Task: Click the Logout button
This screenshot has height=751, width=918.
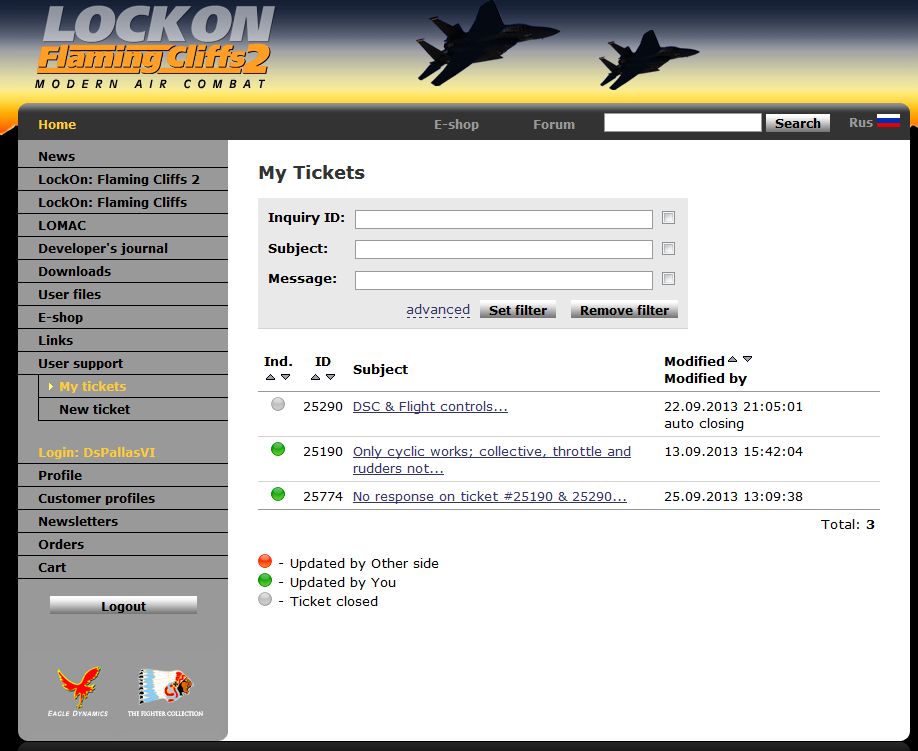Action: [x=123, y=605]
